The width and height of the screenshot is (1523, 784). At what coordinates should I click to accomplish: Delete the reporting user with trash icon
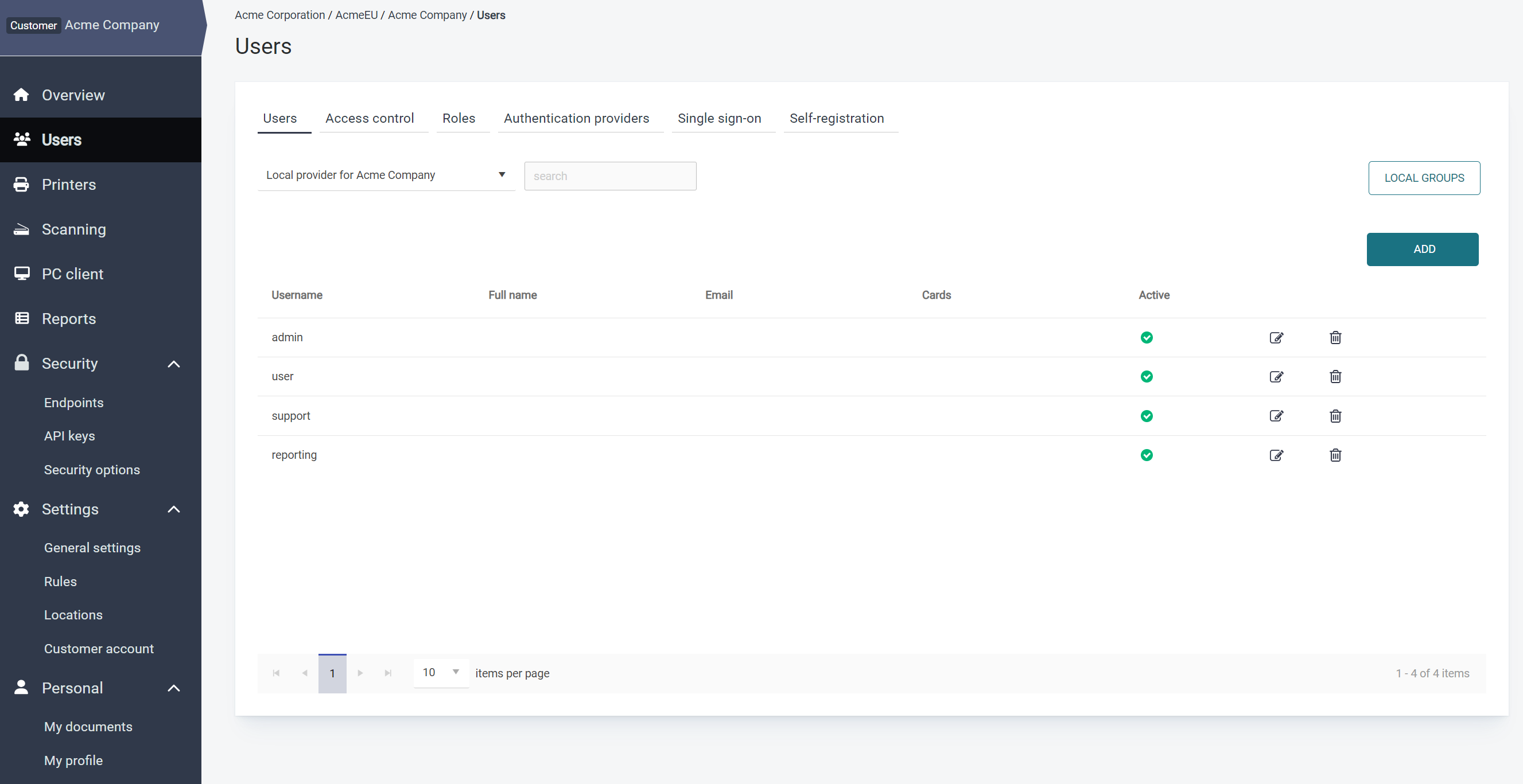click(x=1335, y=455)
